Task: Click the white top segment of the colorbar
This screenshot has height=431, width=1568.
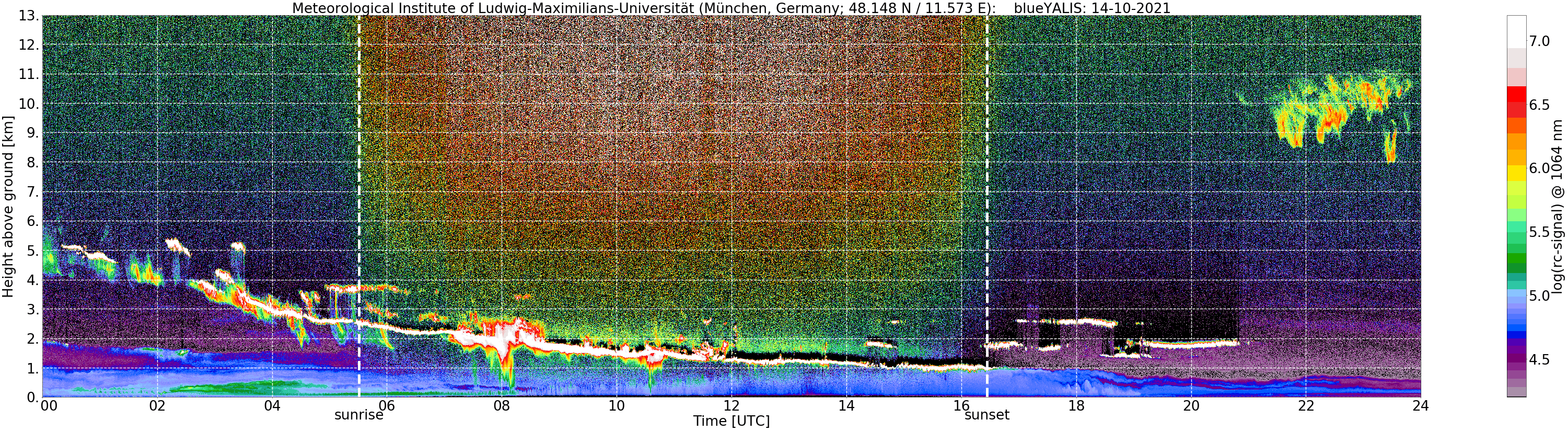Action: (1516, 32)
